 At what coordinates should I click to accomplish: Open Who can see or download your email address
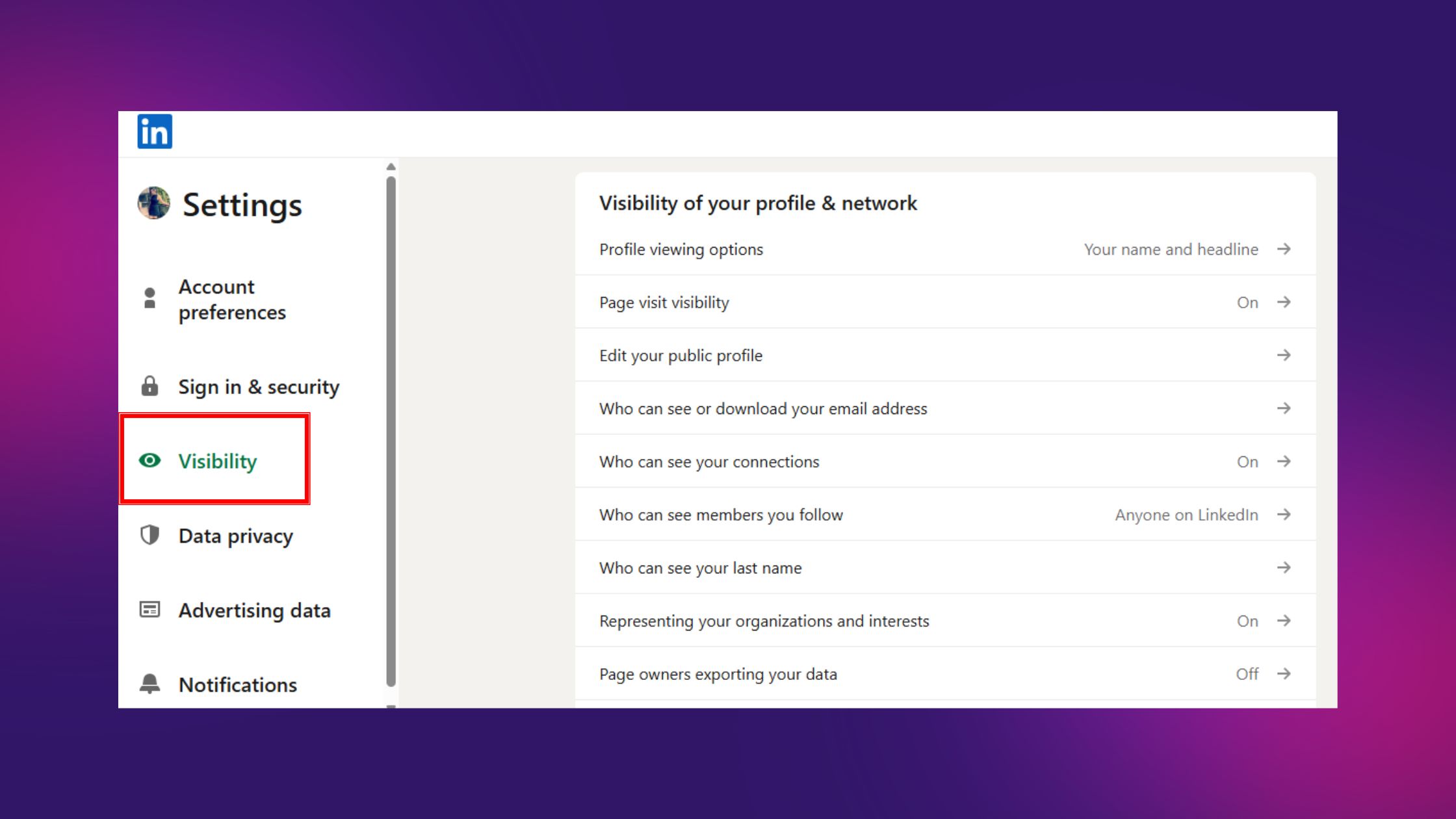763,409
